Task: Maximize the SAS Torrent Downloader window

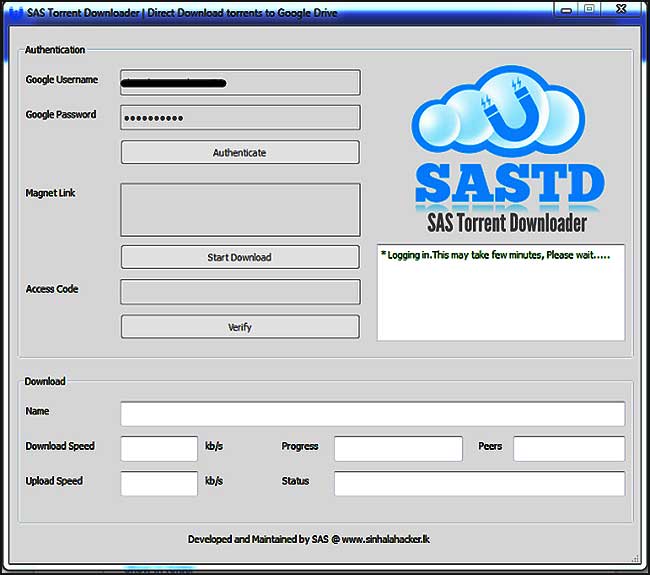Action: pyautogui.click(x=589, y=9)
